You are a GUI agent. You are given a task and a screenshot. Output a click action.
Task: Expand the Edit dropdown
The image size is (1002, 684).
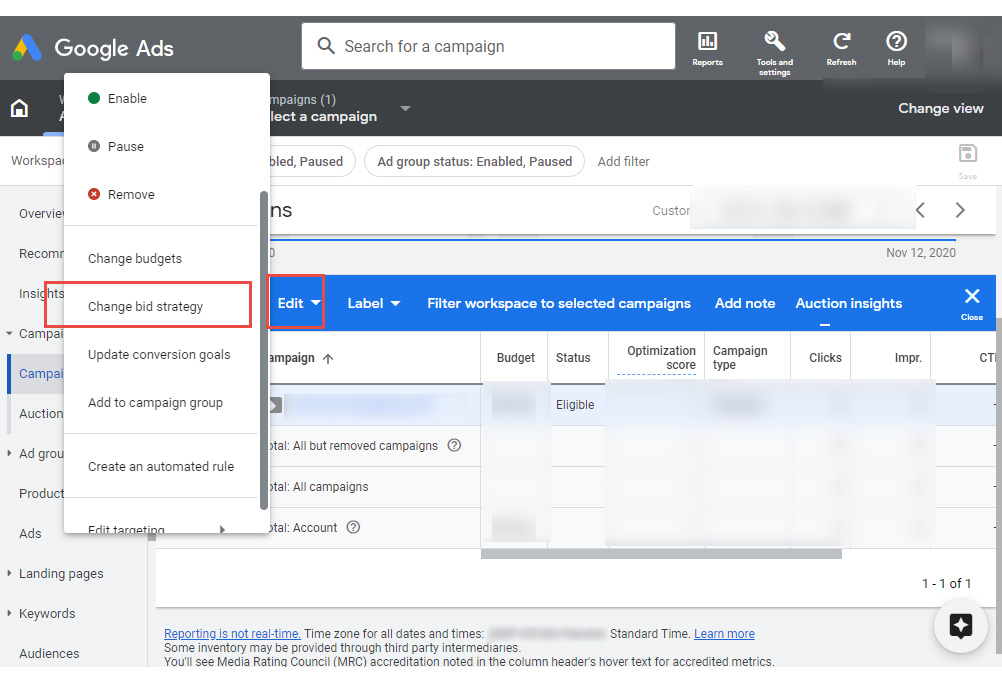297,303
